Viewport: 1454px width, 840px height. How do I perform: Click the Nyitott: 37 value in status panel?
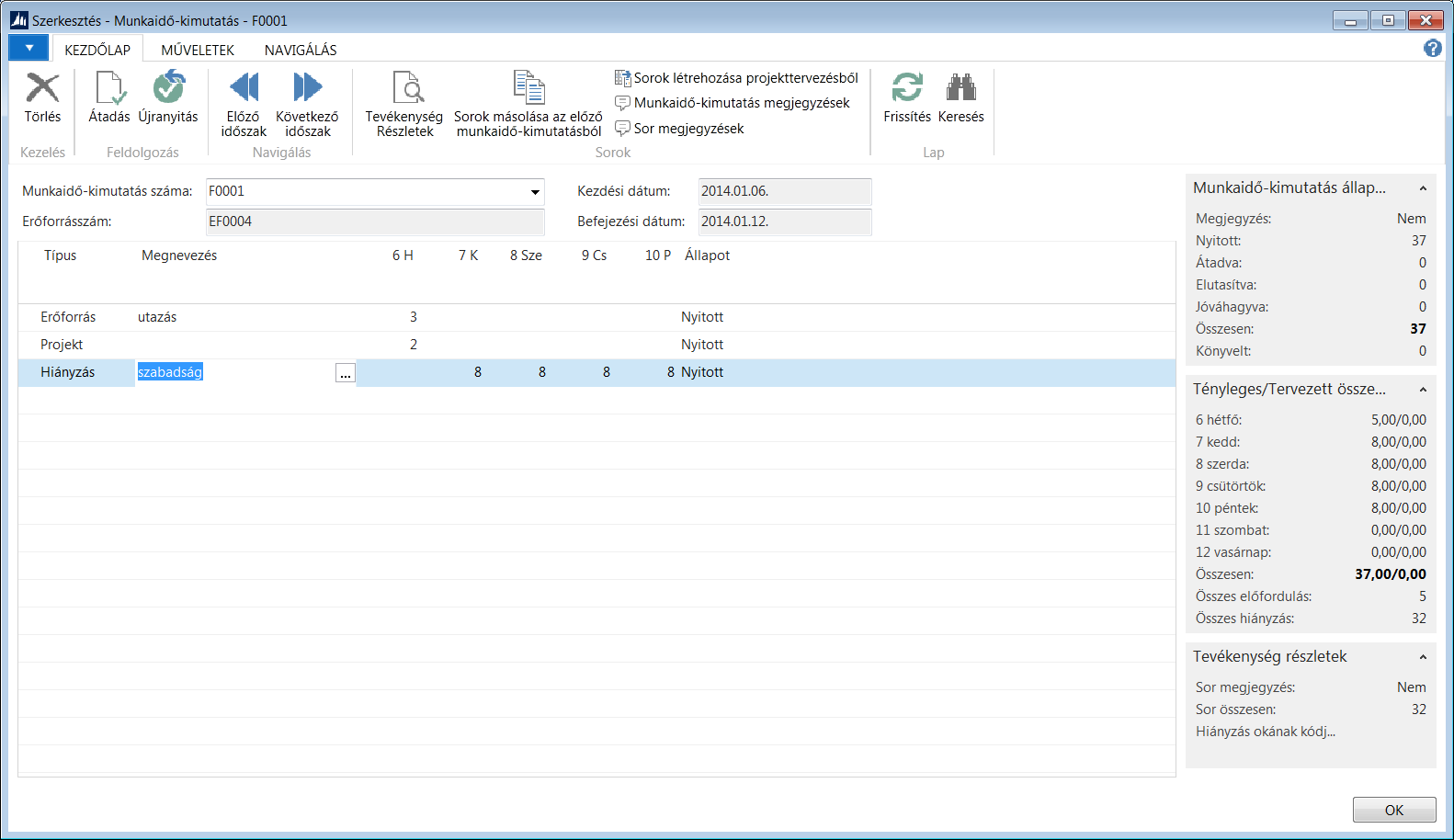(x=1419, y=241)
